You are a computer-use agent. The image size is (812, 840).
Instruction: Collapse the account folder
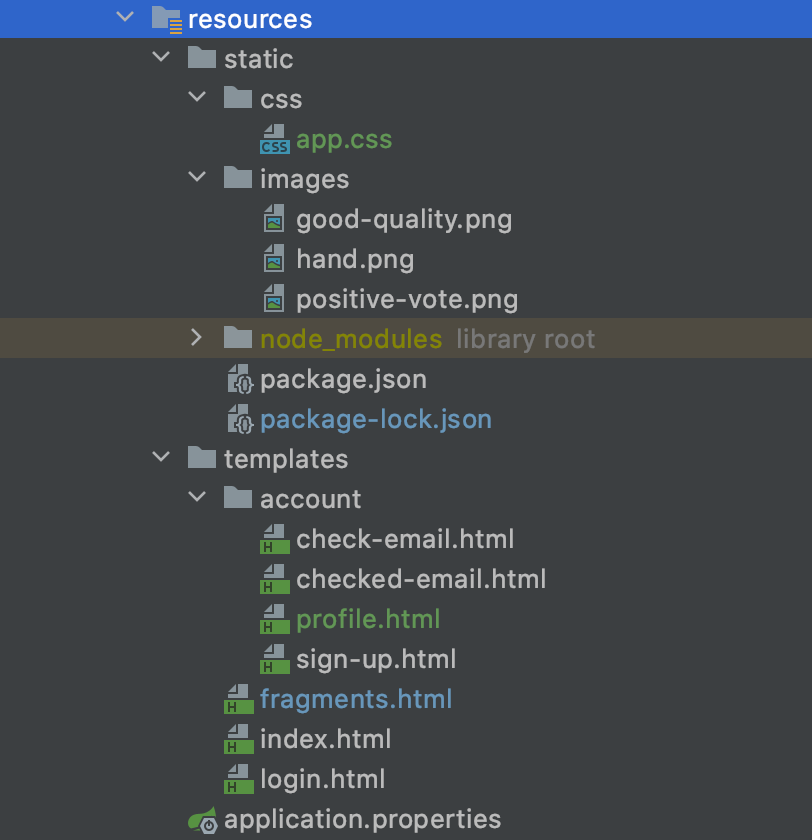196,498
